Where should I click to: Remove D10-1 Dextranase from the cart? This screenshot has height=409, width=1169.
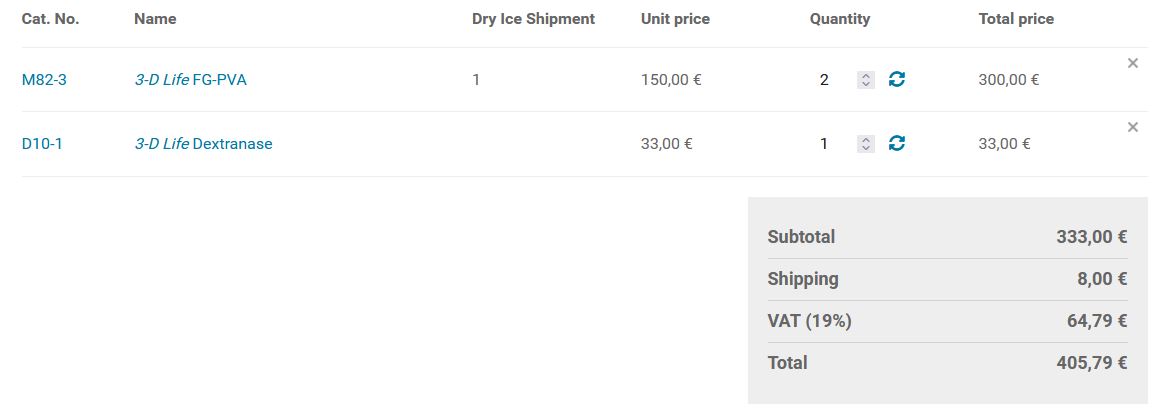tap(1133, 127)
